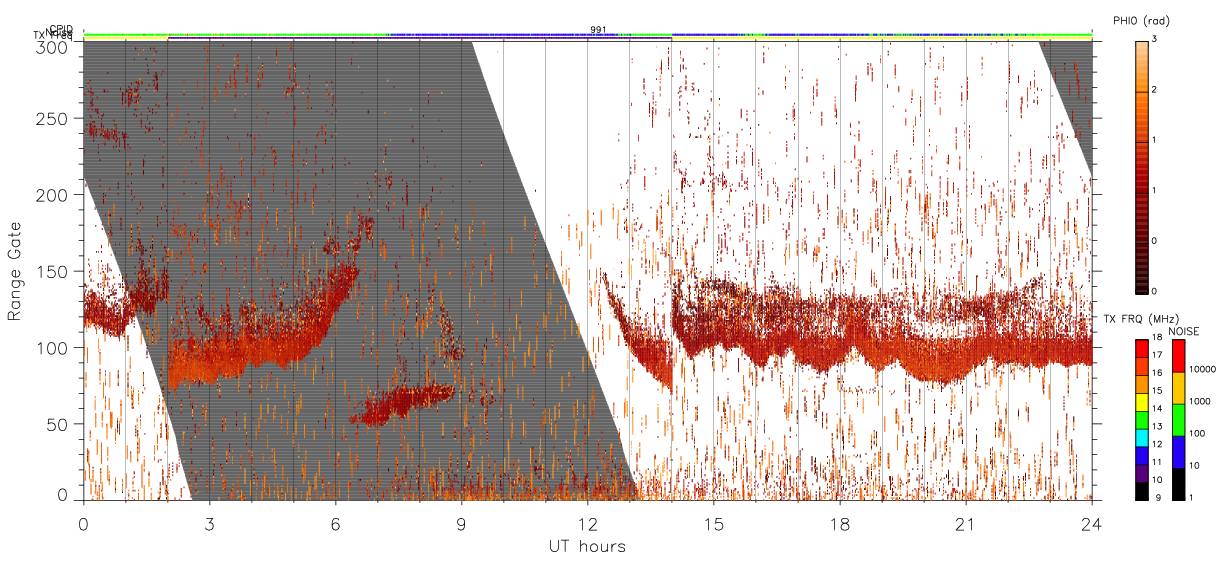This screenshot has height=567, width=1228.
Task: Click the PHI0 gradient colorbar
Action: (x=1141, y=166)
